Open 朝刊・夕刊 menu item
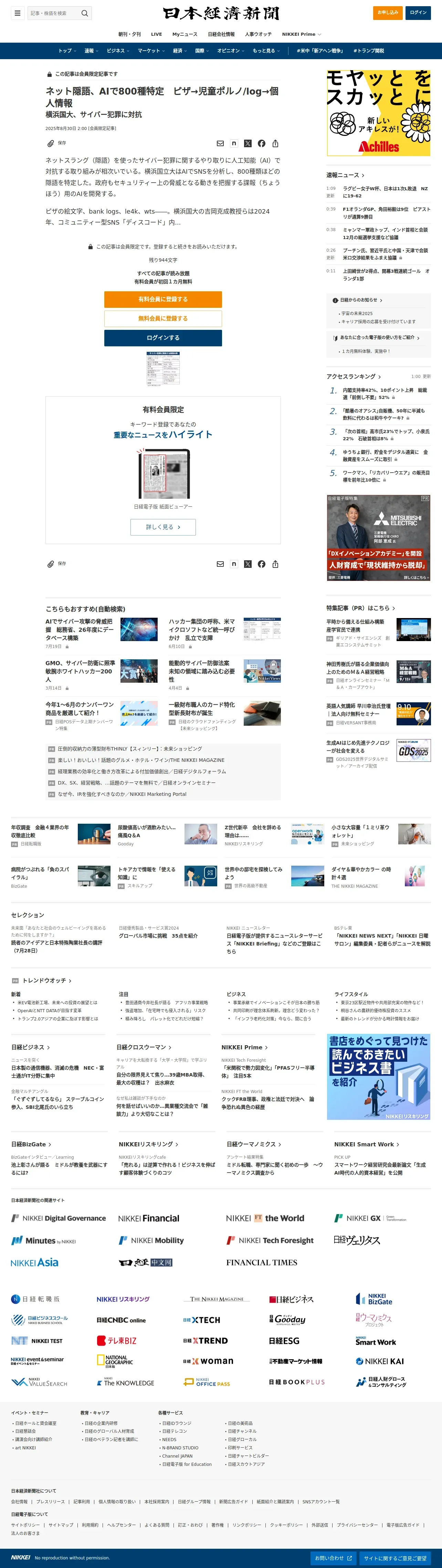The image size is (442, 1568). coord(129,34)
